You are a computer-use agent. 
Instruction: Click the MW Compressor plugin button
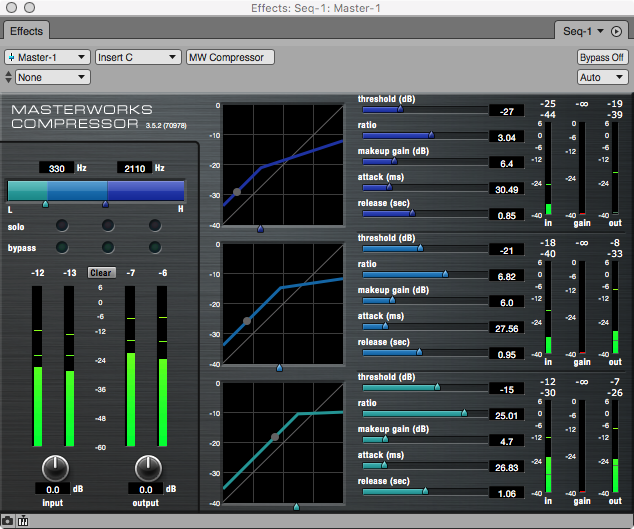tap(230, 57)
